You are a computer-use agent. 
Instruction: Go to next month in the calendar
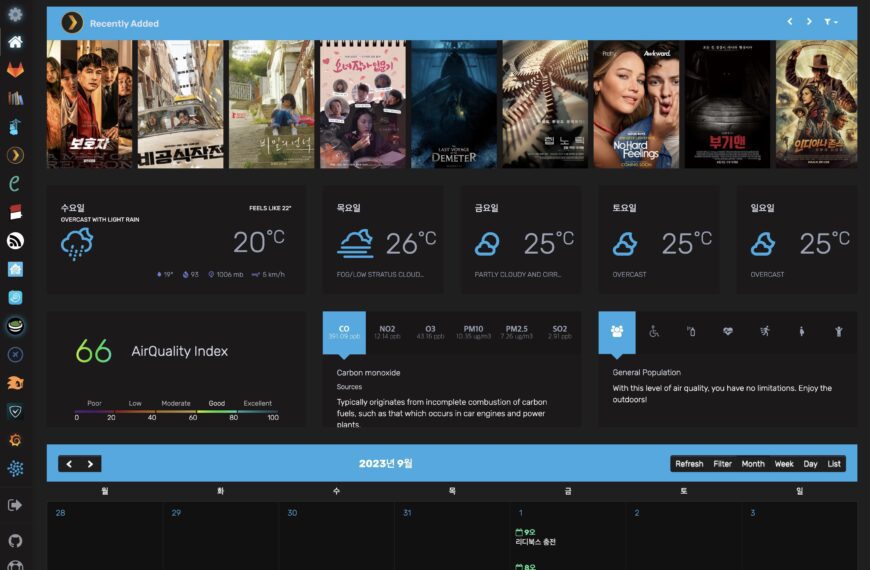[x=91, y=464]
